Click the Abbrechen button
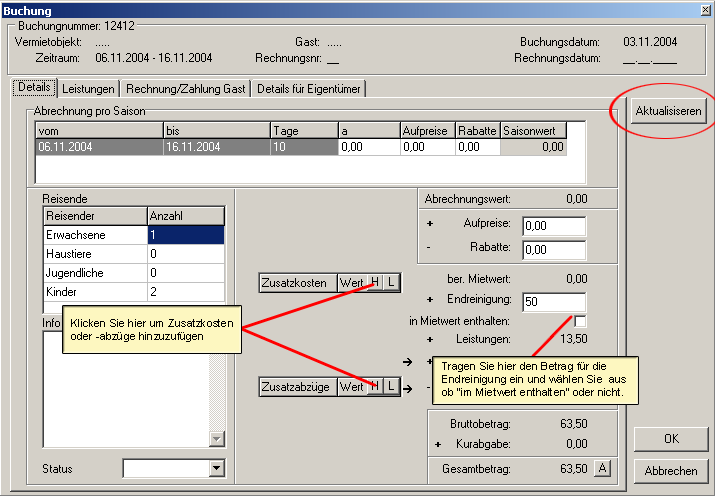Screen dimensions: 715x496 pyautogui.click(x=671, y=471)
